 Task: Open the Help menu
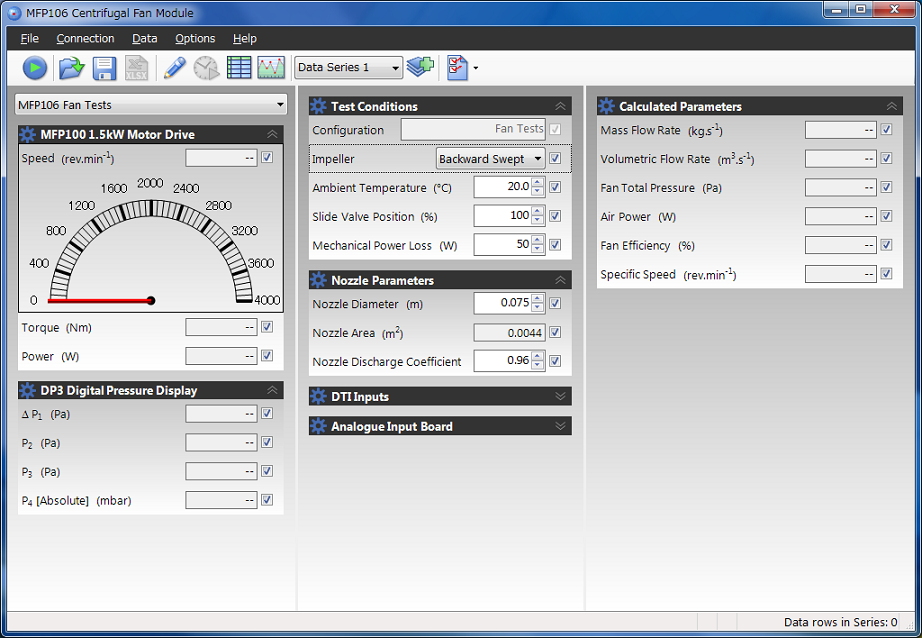(245, 39)
